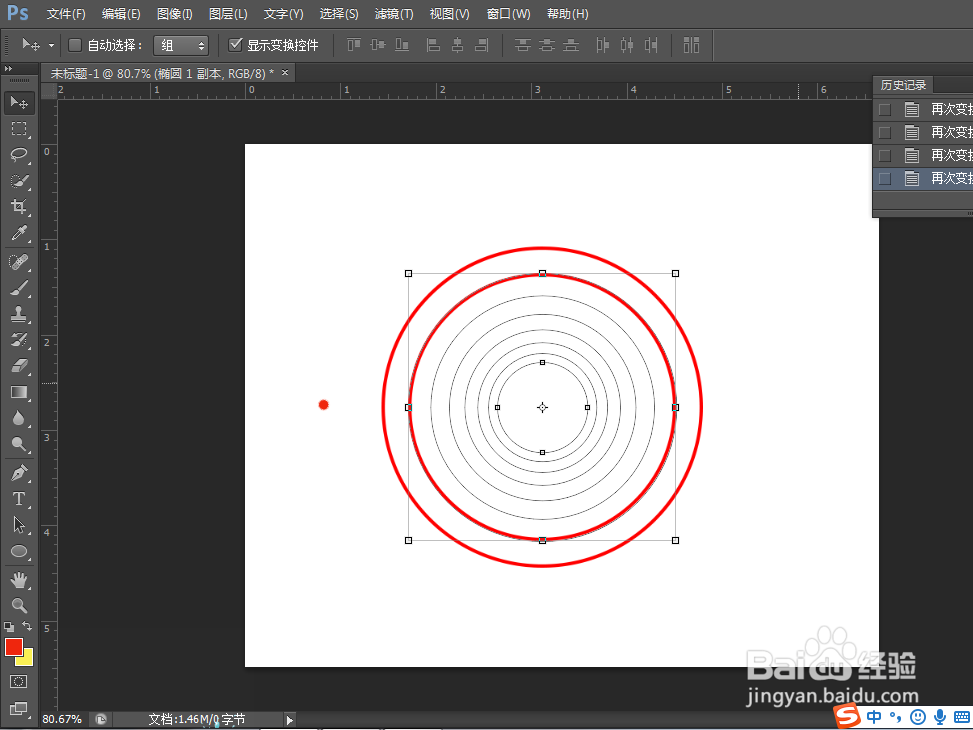
Task: Click distribute left edges icon
Action: [x=602, y=45]
